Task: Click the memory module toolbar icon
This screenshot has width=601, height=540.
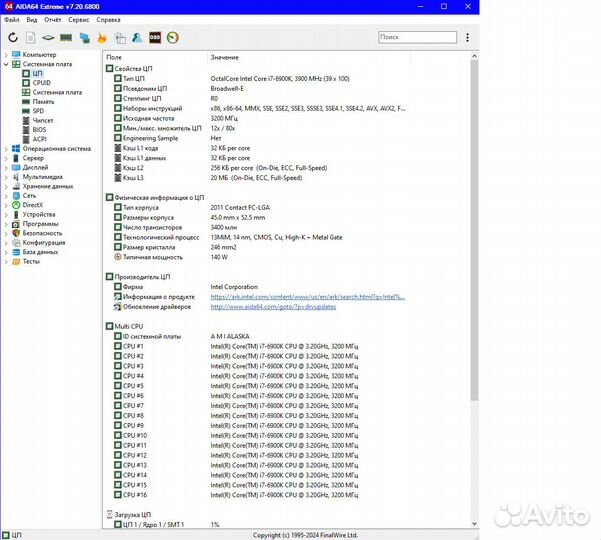Action: [66, 38]
